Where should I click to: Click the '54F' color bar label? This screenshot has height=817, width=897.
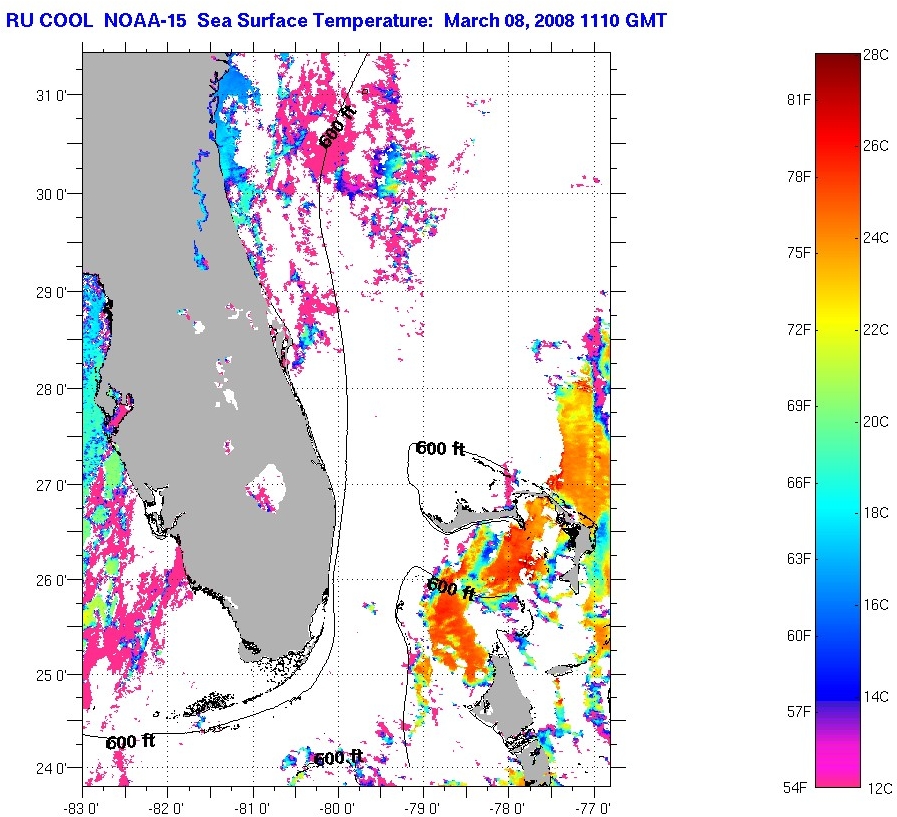click(795, 788)
